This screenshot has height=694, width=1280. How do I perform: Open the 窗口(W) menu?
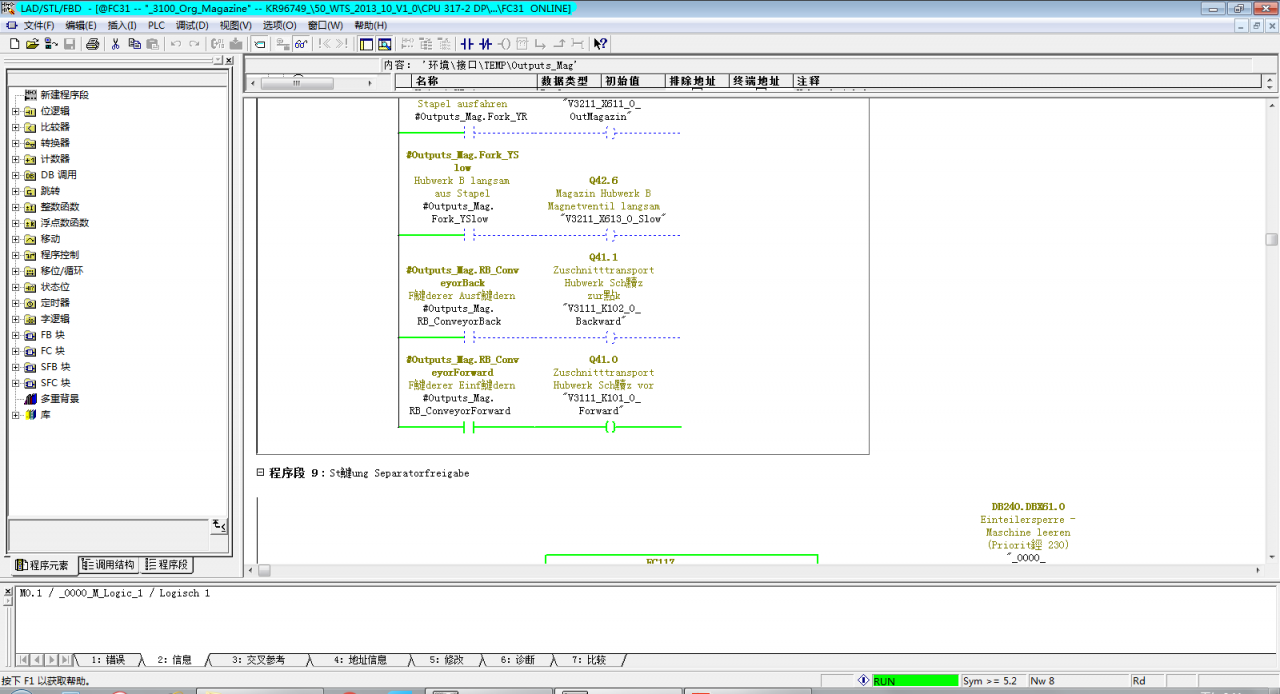tap(325, 25)
